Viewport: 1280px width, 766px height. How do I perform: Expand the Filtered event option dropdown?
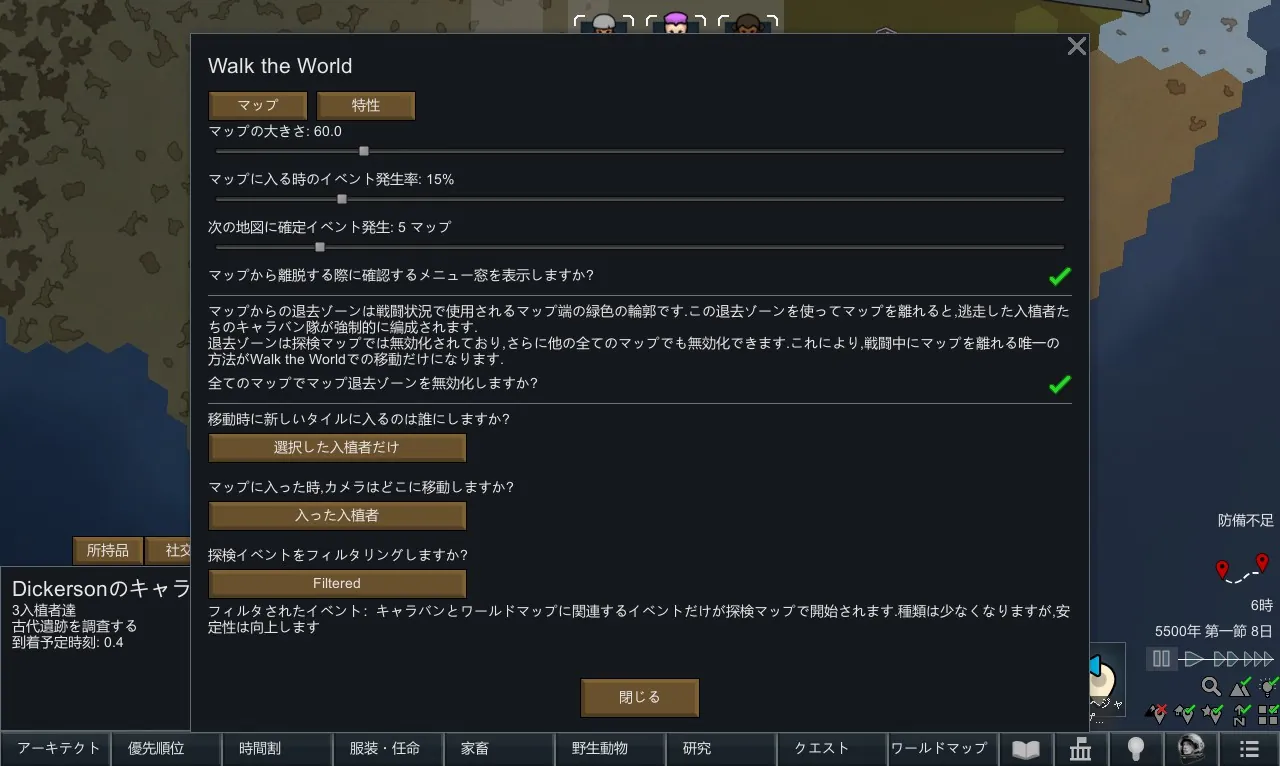tap(337, 584)
